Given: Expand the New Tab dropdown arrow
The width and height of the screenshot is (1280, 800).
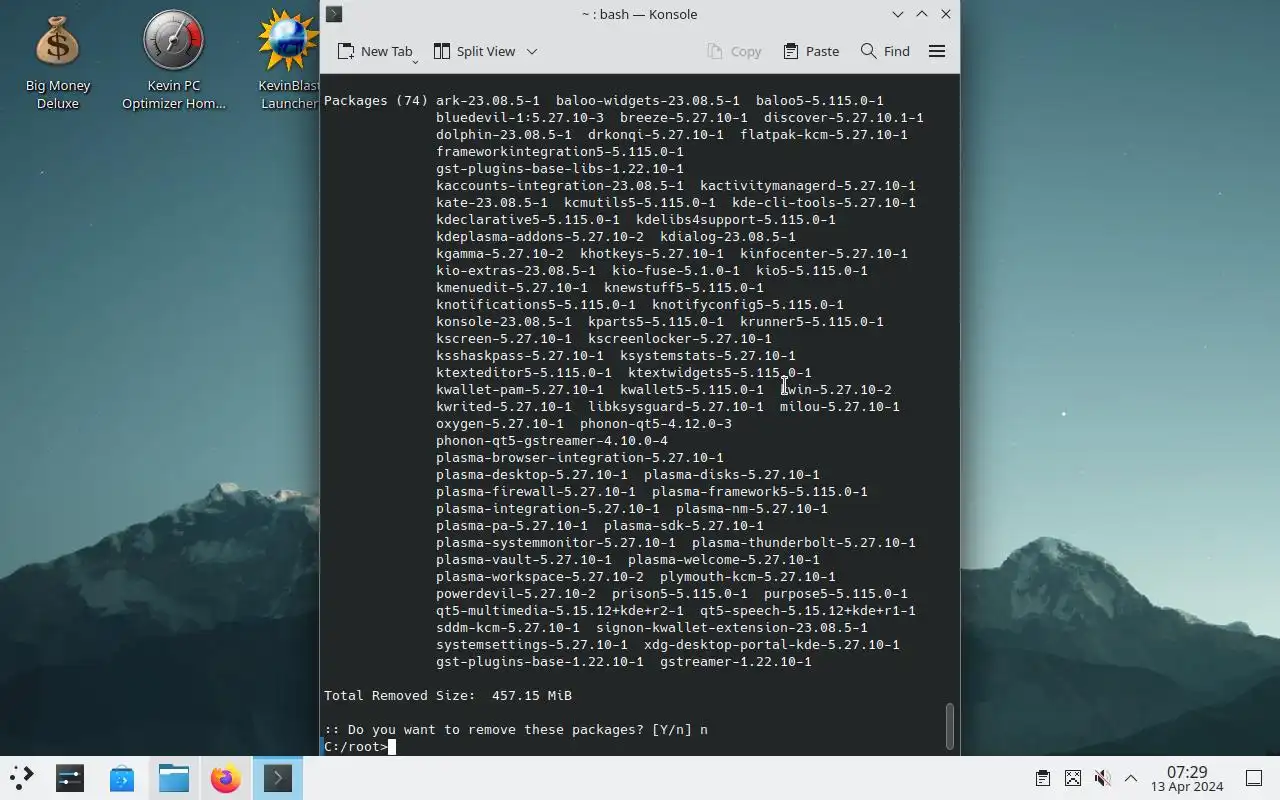Looking at the screenshot, I should click(x=415, y=62).
